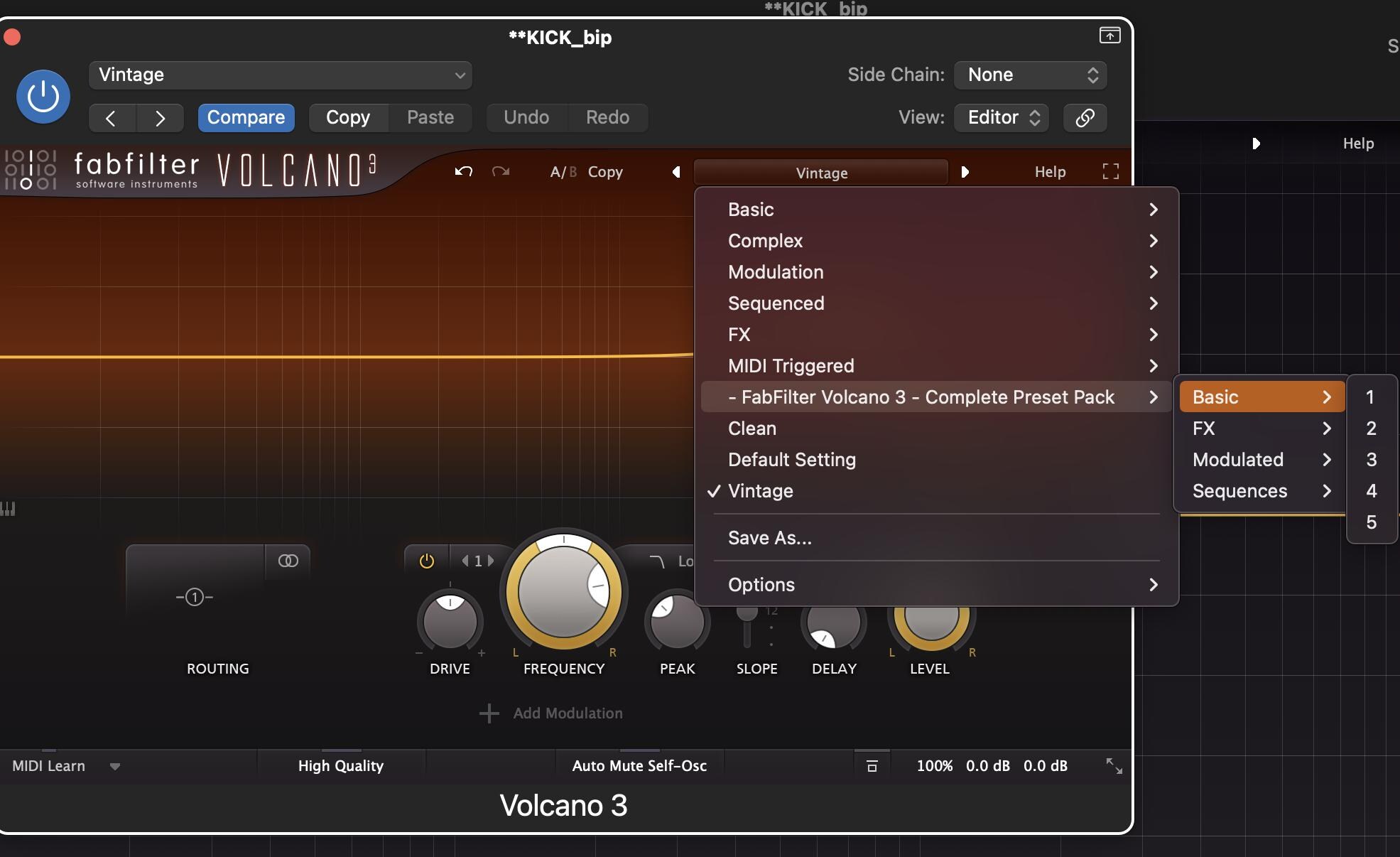The height and width of the screenshot is (857, 1400).
Task: Select preset 5 in the Basic submenu
Action: pos(1372,522)
